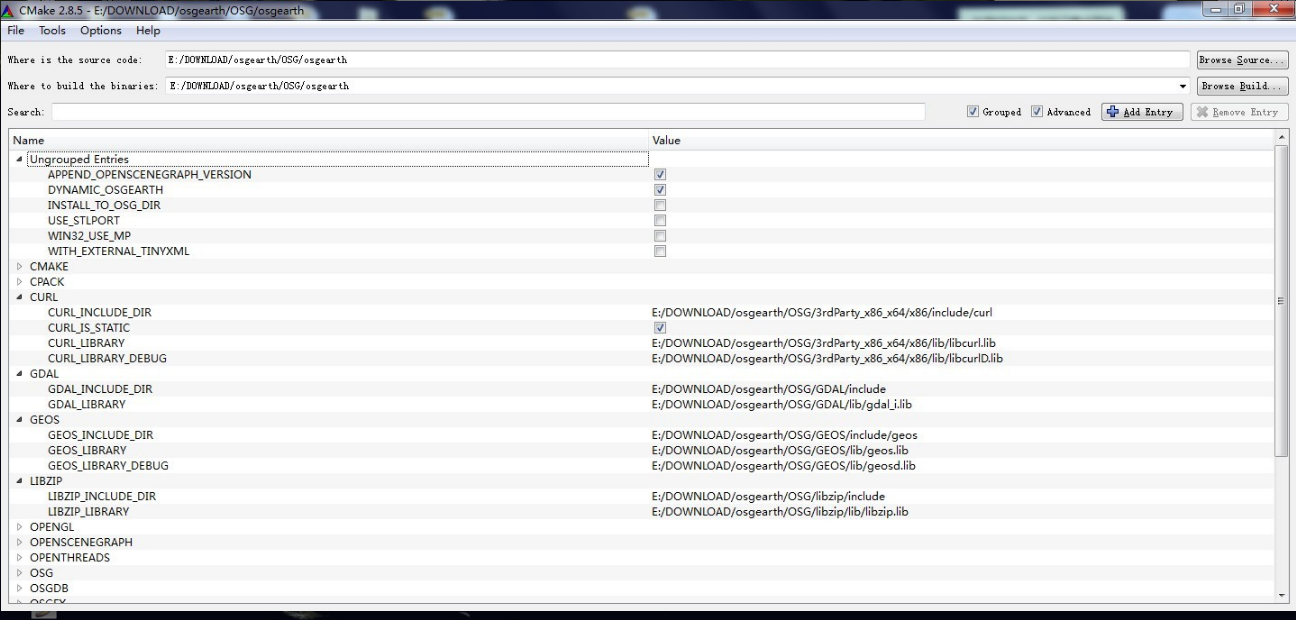Open the Tools menu
This screenshot has height=620, width=1296.
tap(52, 31)
